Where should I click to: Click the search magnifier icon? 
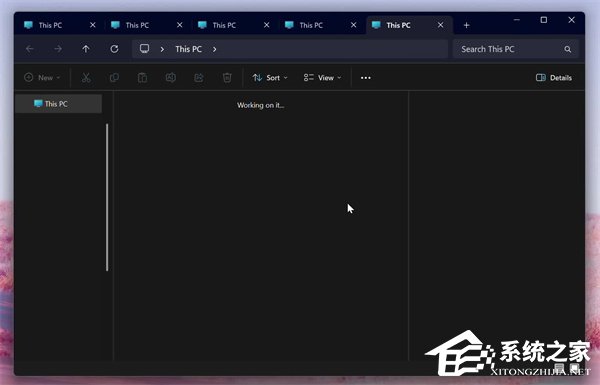(x=567, y=49)
